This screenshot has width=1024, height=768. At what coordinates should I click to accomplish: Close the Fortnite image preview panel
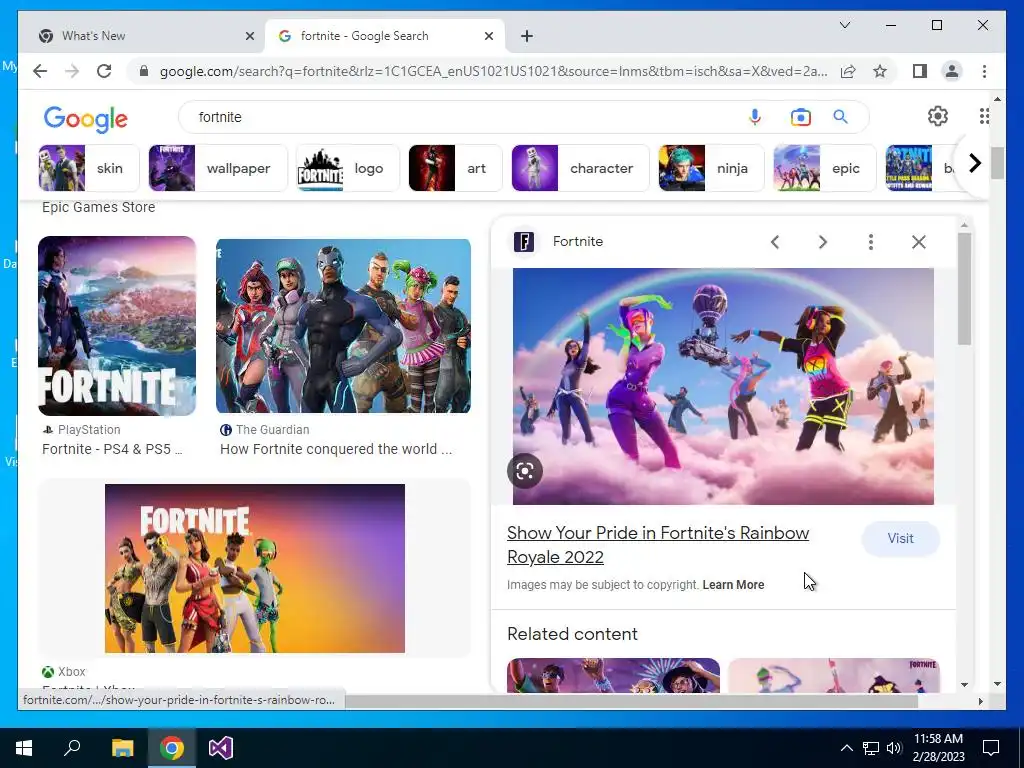919,242
